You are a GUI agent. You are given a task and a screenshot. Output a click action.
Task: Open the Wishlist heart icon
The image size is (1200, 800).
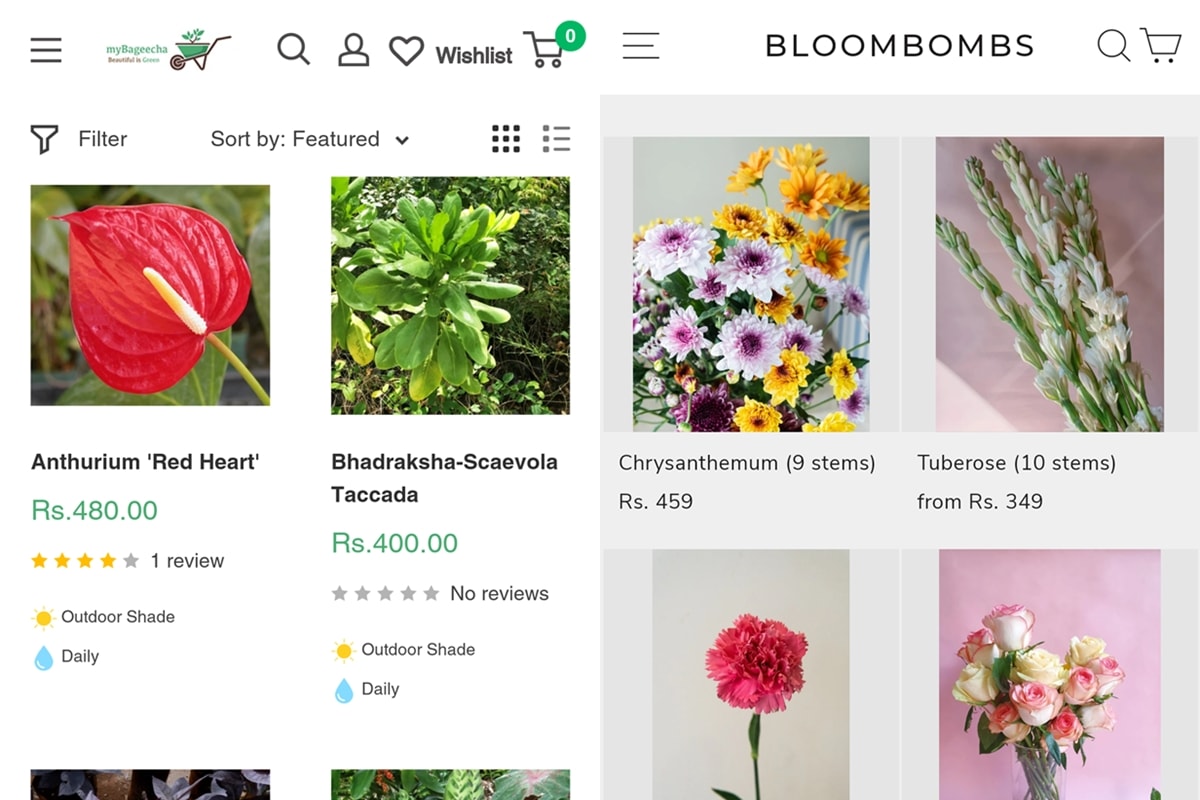406,51
